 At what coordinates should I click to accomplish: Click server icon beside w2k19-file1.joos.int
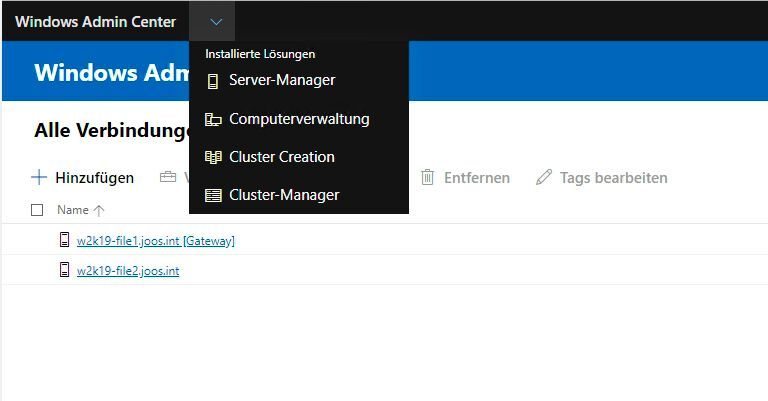[x=64, y=239]
